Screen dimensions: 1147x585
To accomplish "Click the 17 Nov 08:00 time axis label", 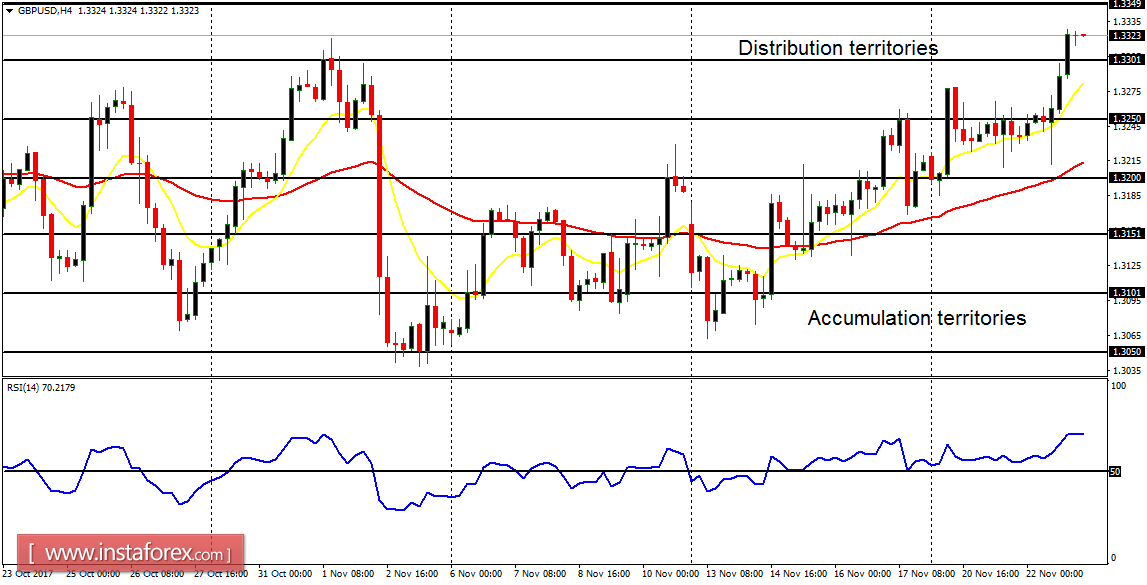I will coord(926,575).
